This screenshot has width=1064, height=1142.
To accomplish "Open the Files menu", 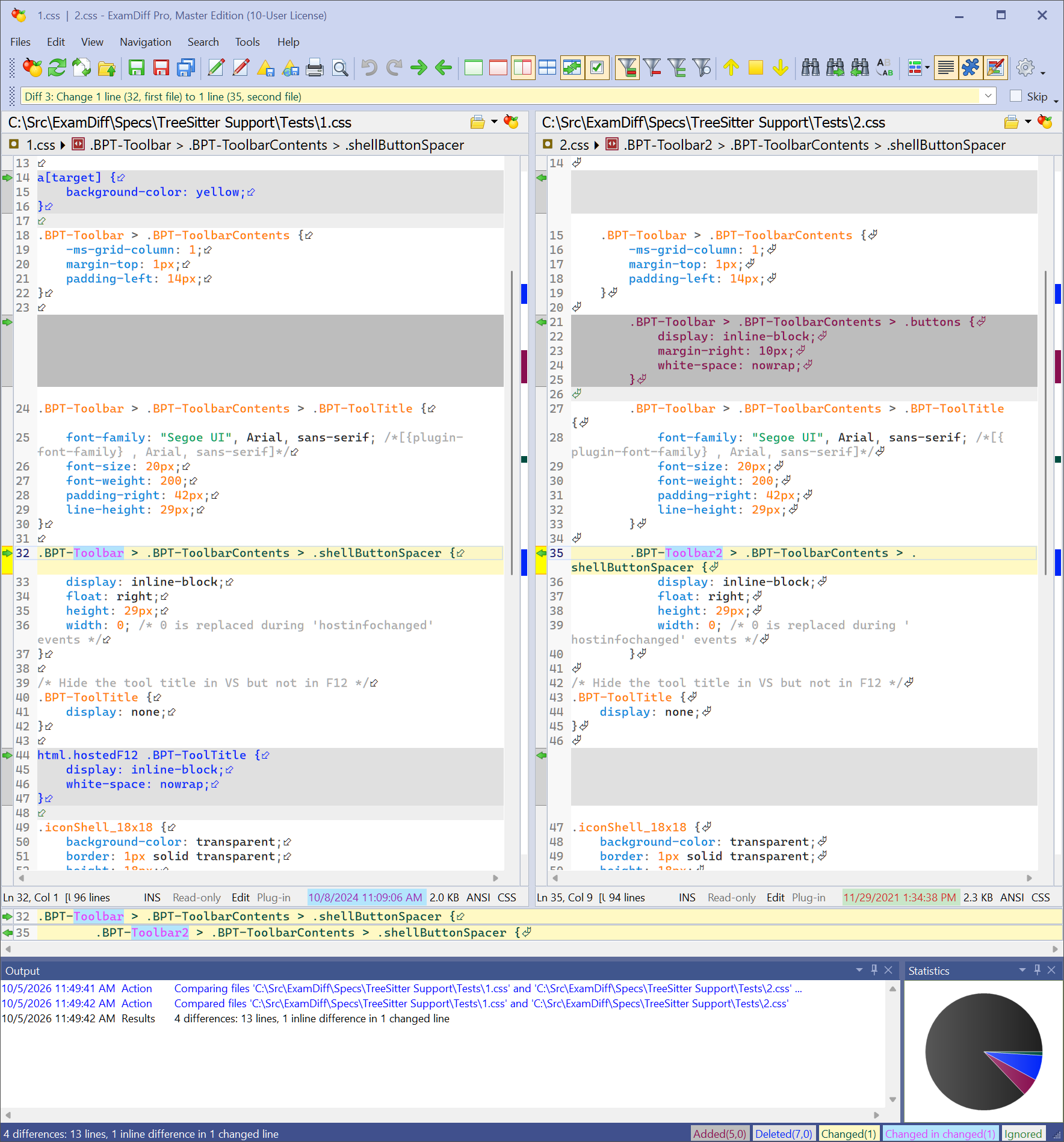I will pos(20,42).
